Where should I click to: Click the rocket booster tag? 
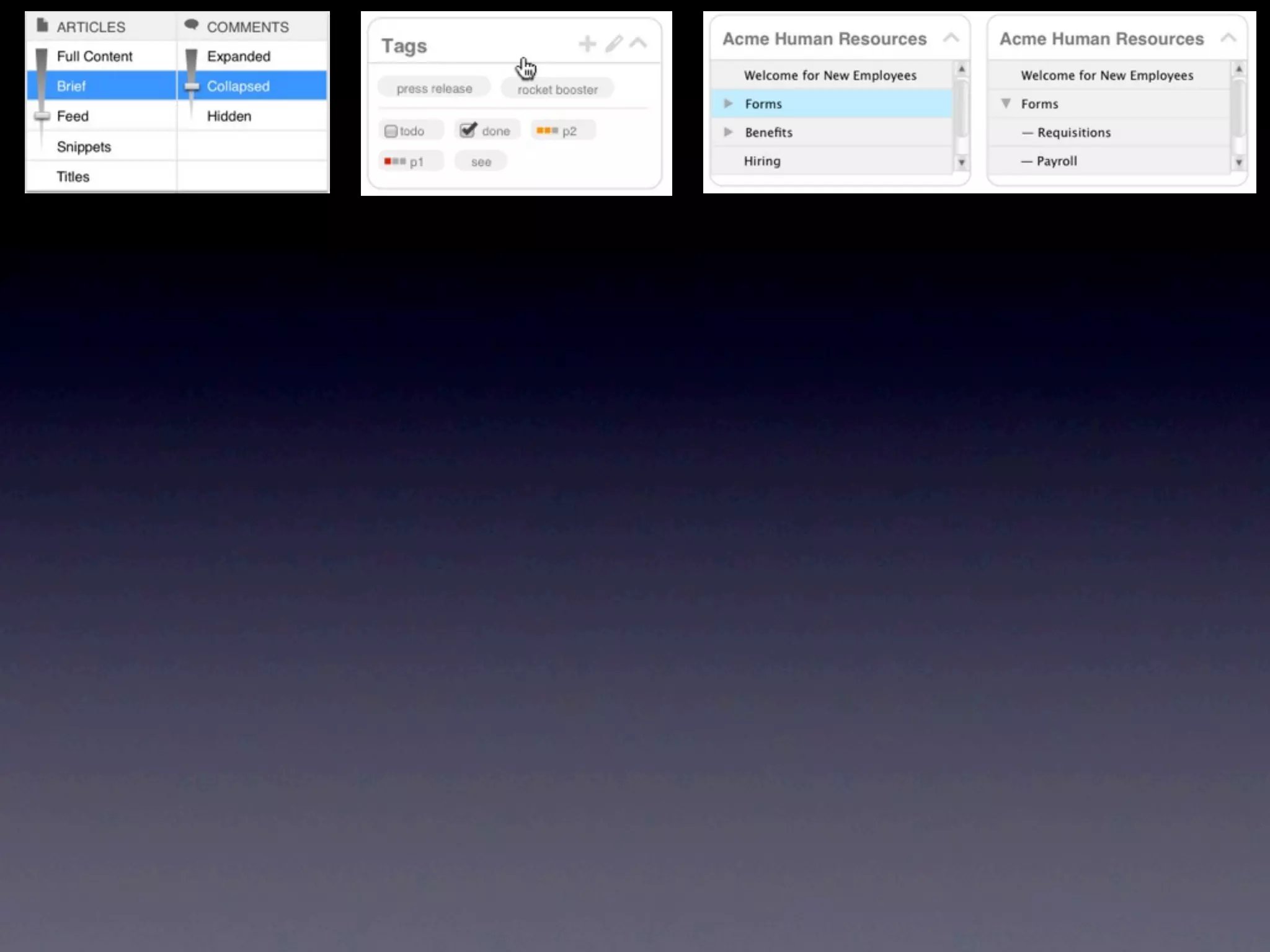(x=557, y=90)
